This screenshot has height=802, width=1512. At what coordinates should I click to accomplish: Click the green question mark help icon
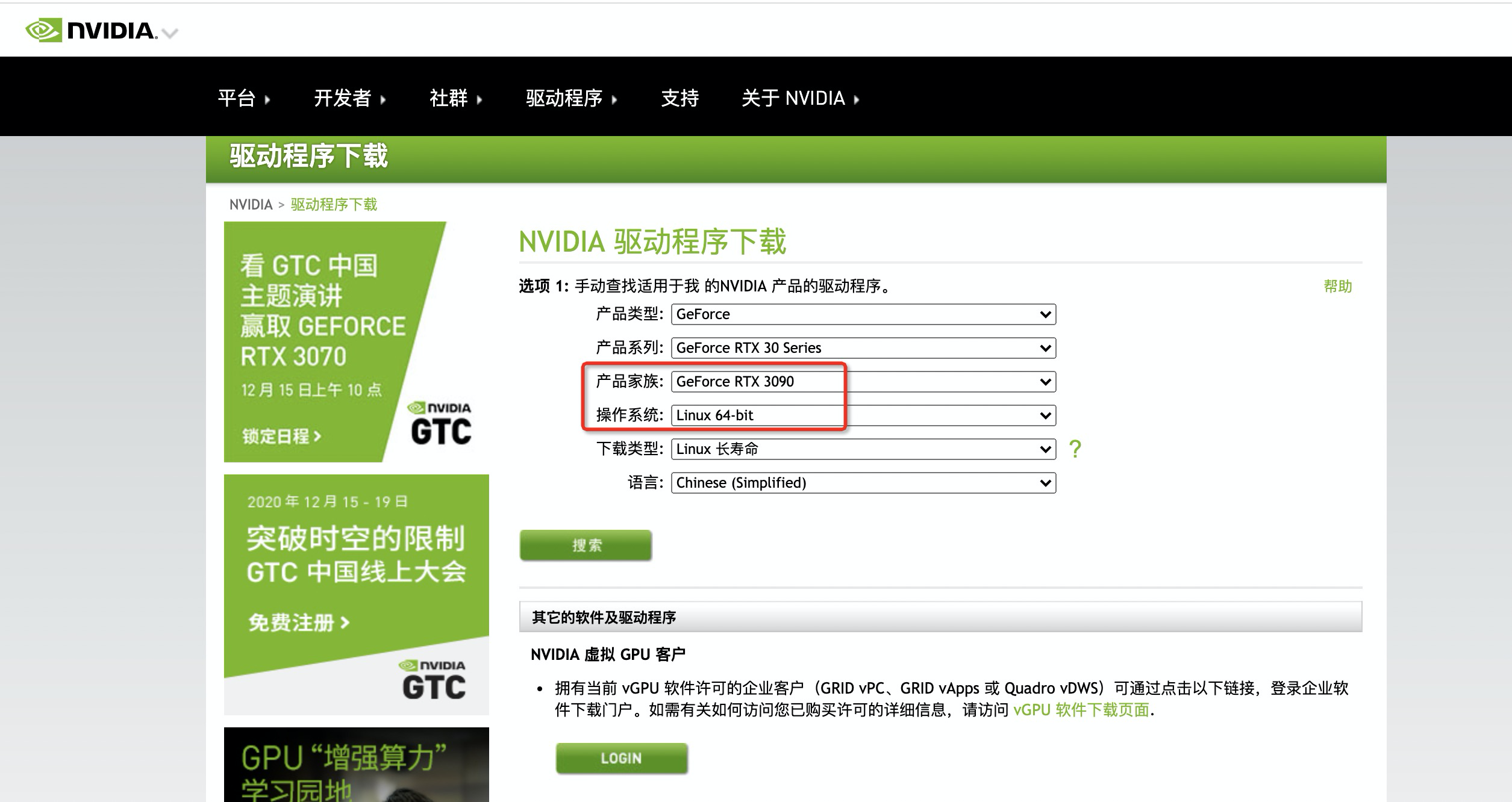(1075, 449)
